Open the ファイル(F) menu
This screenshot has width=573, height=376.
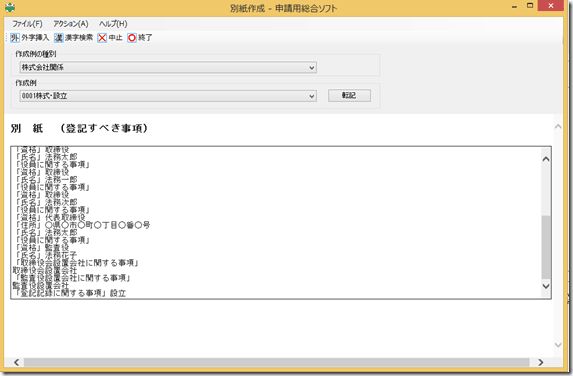[x=27, y=24]
